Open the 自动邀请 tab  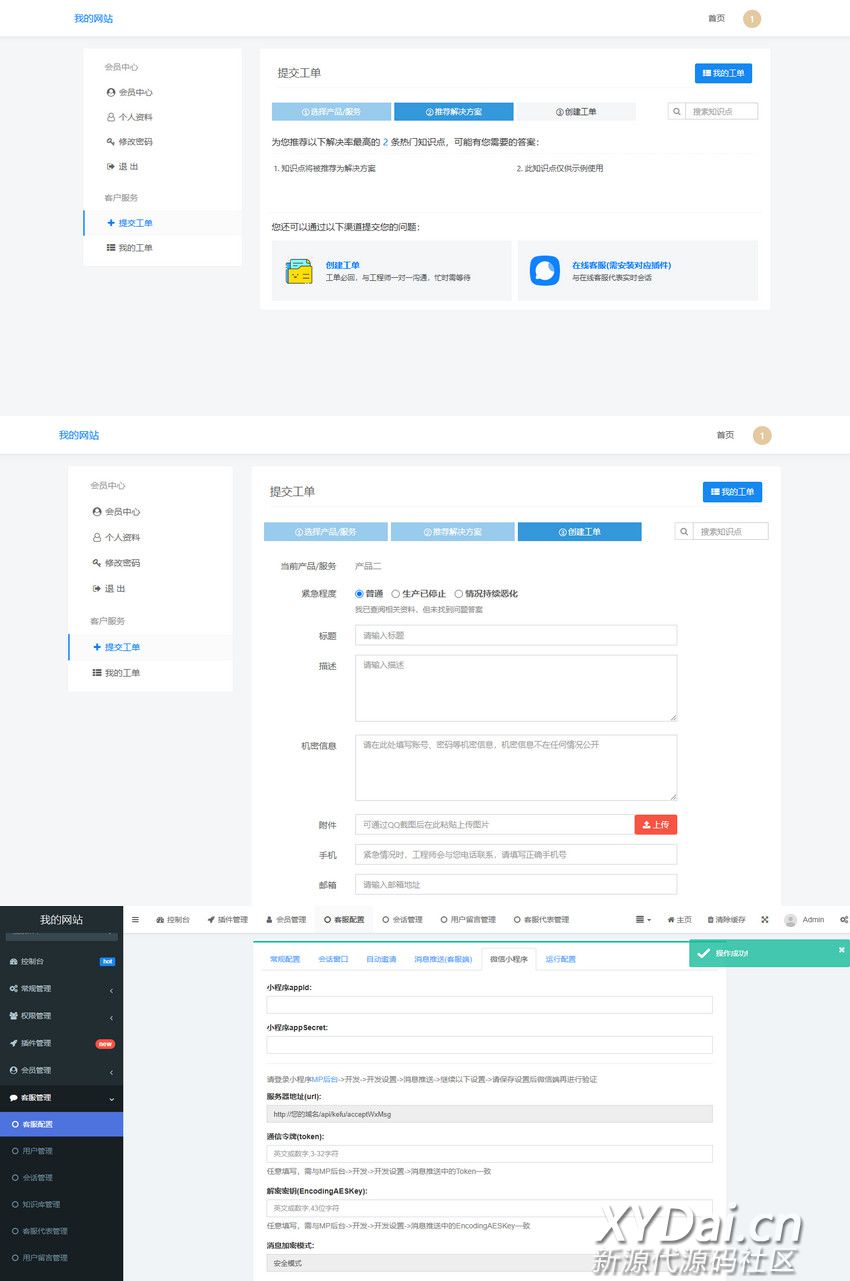(381, 959)
